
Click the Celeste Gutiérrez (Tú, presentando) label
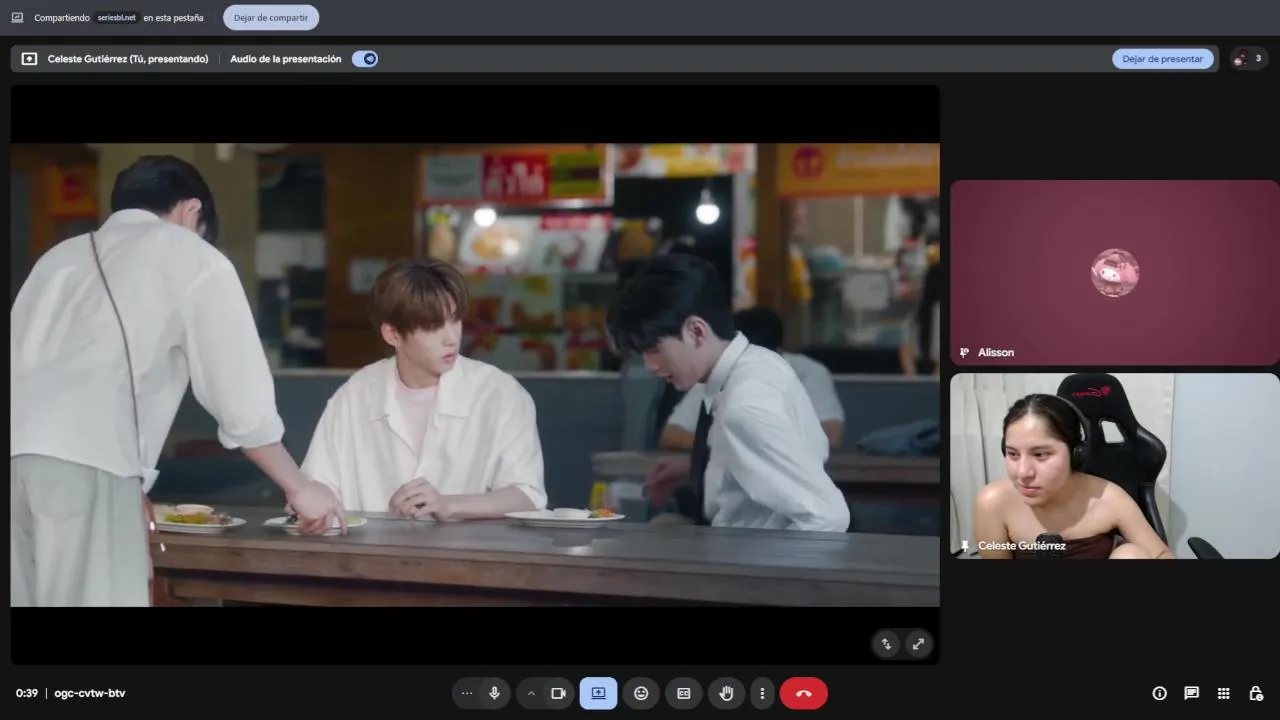tap(128, 59)
